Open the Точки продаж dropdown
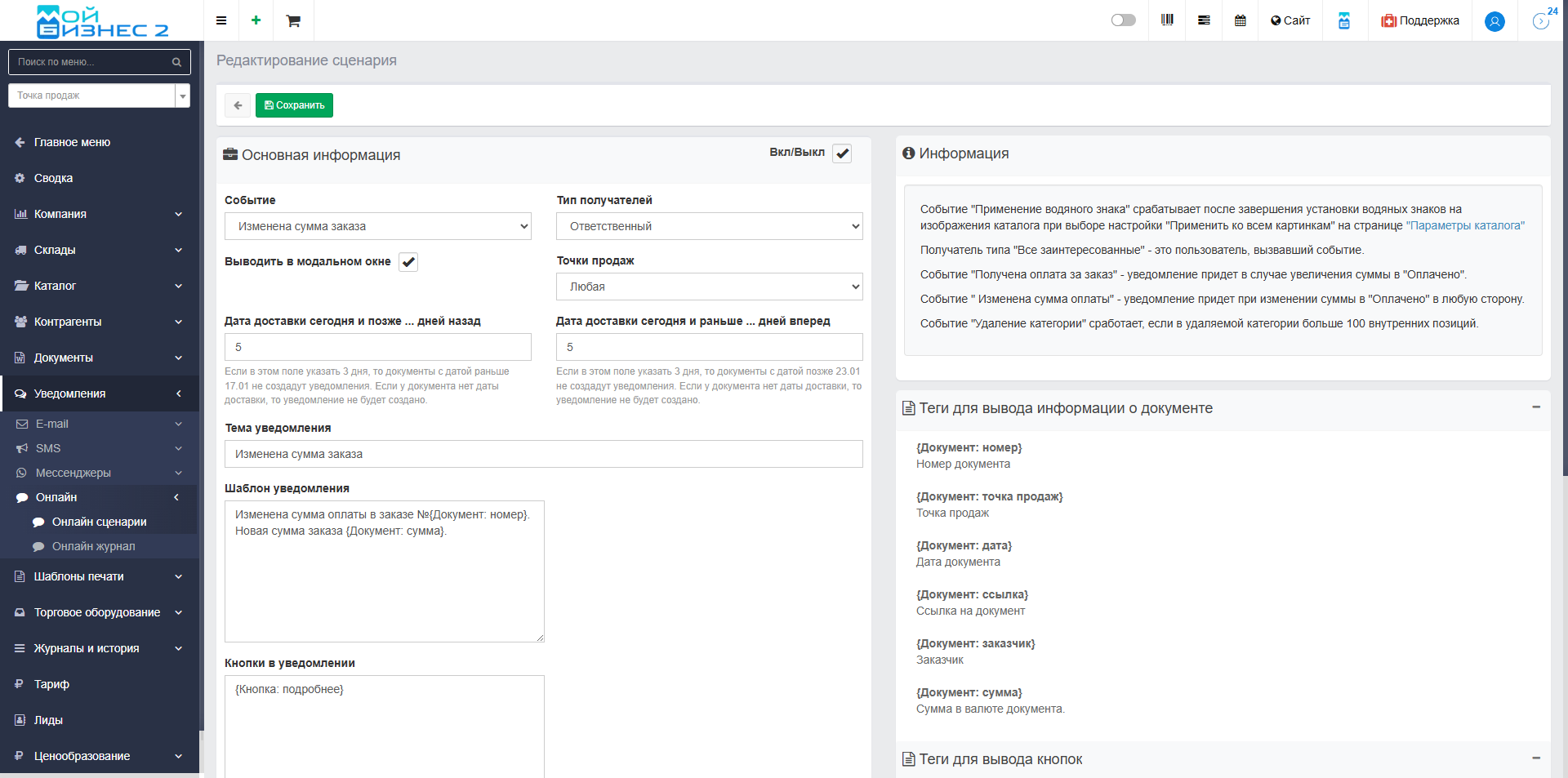Screen dimensions: 1568x778 (709, 287)
